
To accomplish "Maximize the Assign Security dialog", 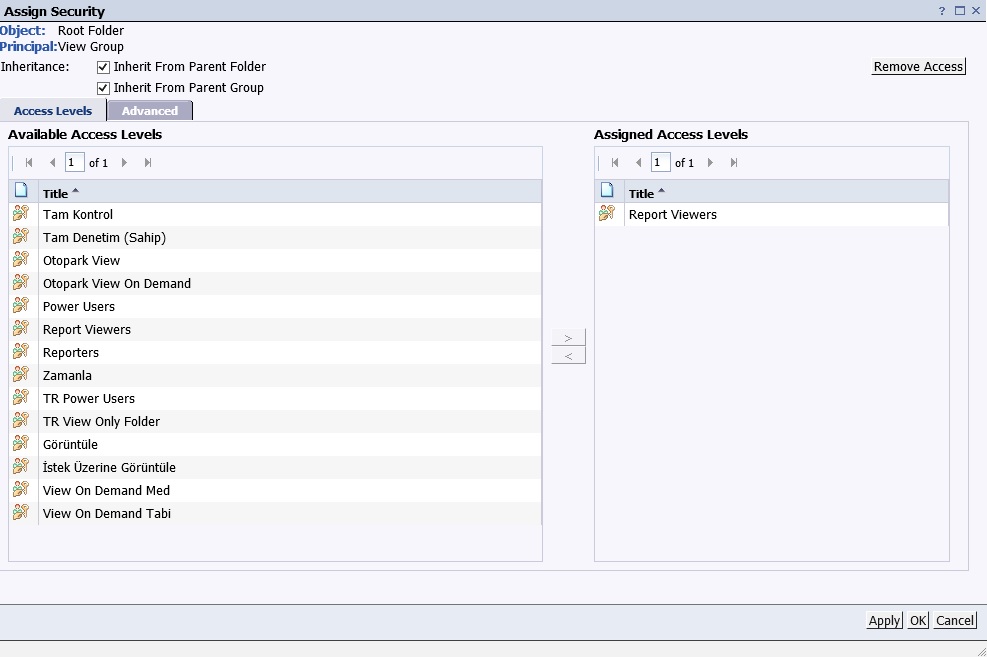I will coord(959,11).
